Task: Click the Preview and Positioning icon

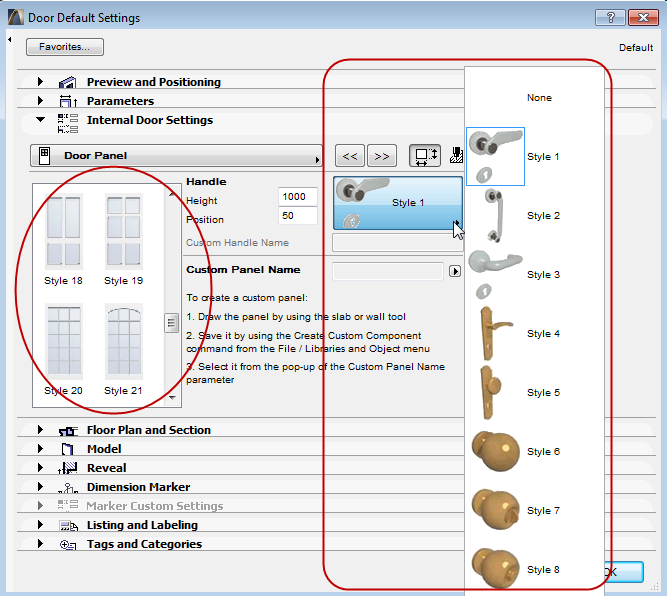Action: (68, 82)
